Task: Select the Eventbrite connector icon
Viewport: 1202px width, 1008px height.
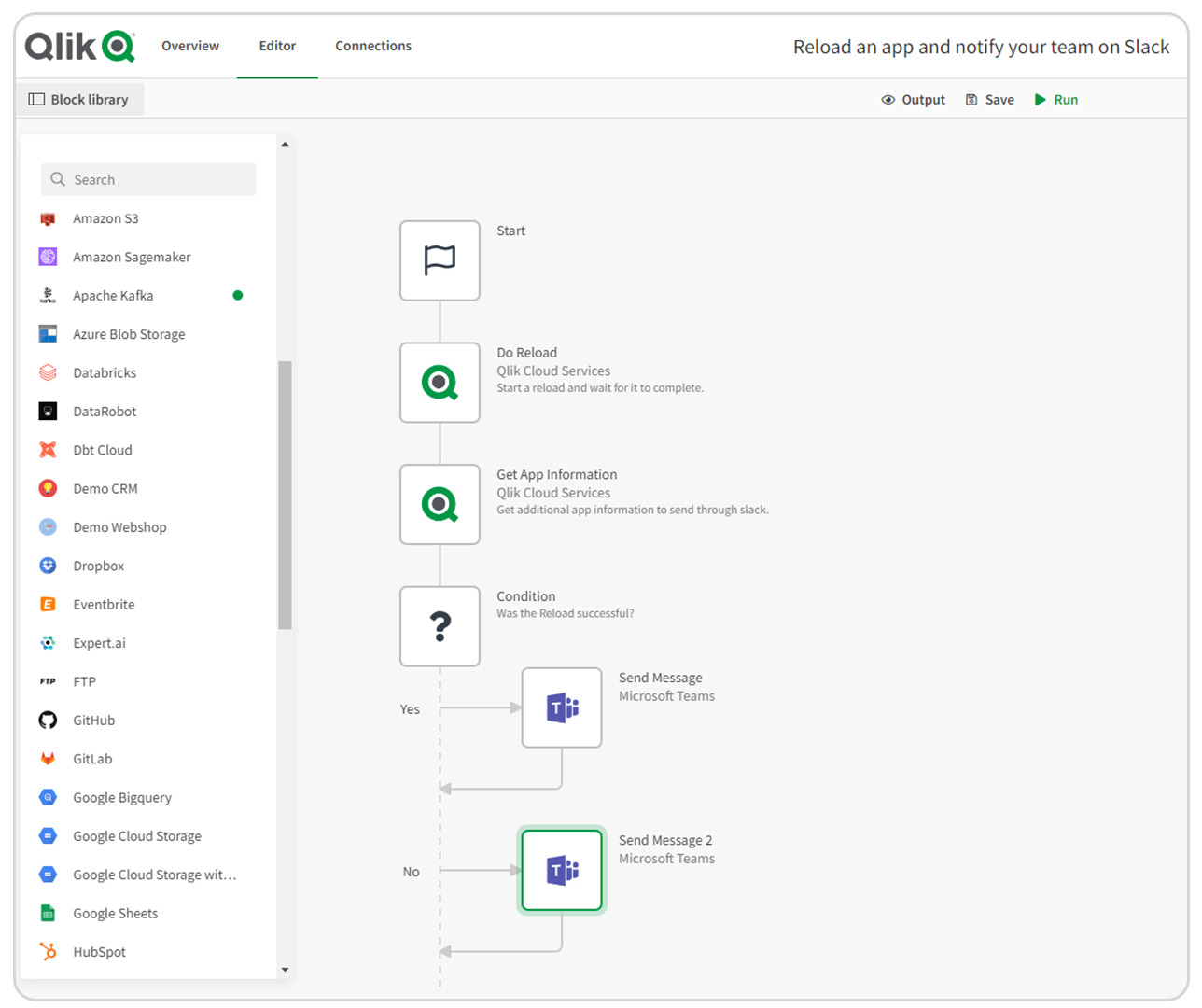Action: pyautogui.click(x=48, y=605)
